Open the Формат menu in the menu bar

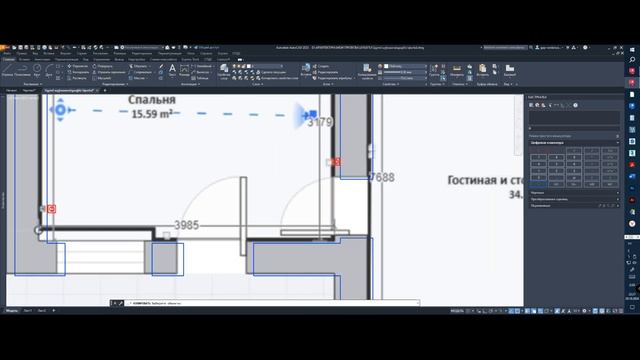point(65,53)
